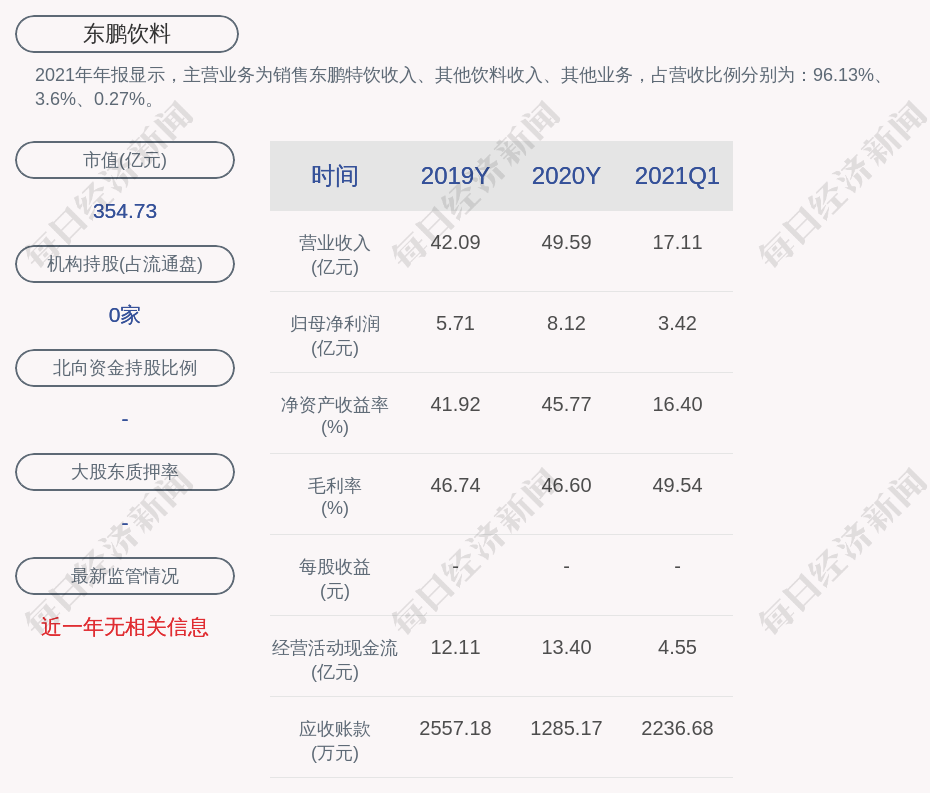Click receivables value 2557.18
Image resolution: width=930 pixels, height=793 pixels.
455,728
